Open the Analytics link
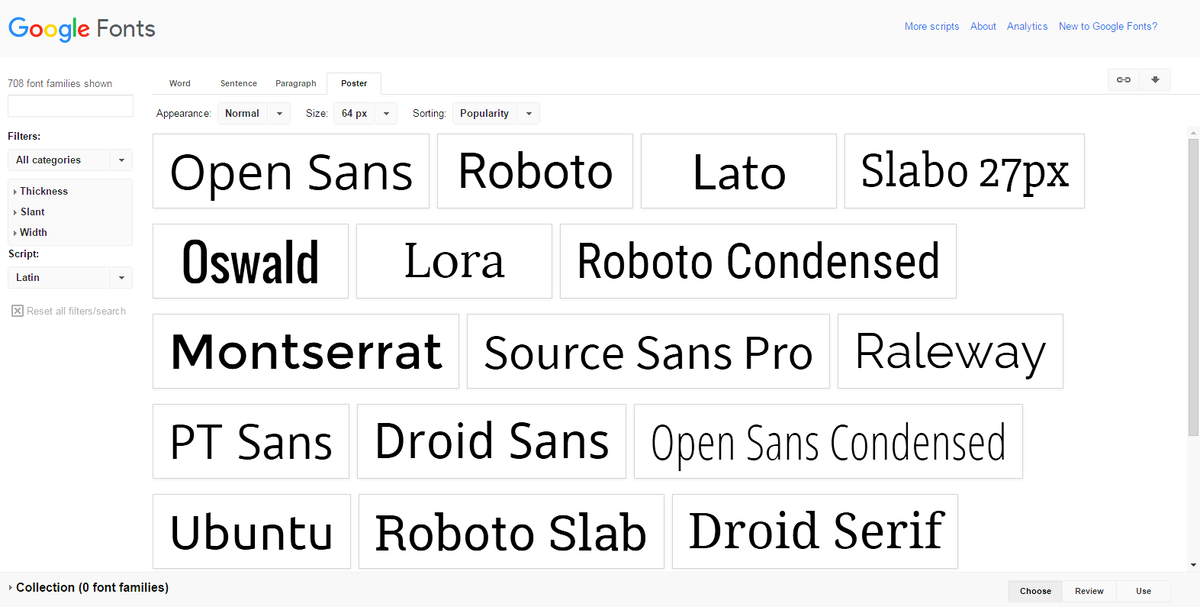 [x=1027, y=27]
